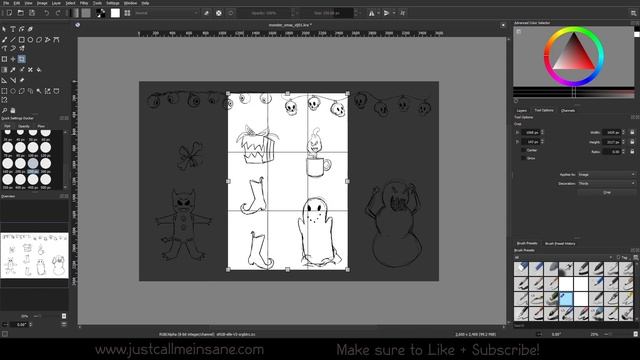Toggle eraser mode in top toolbar
The image size is (640, 360).
tap(207, 13)
